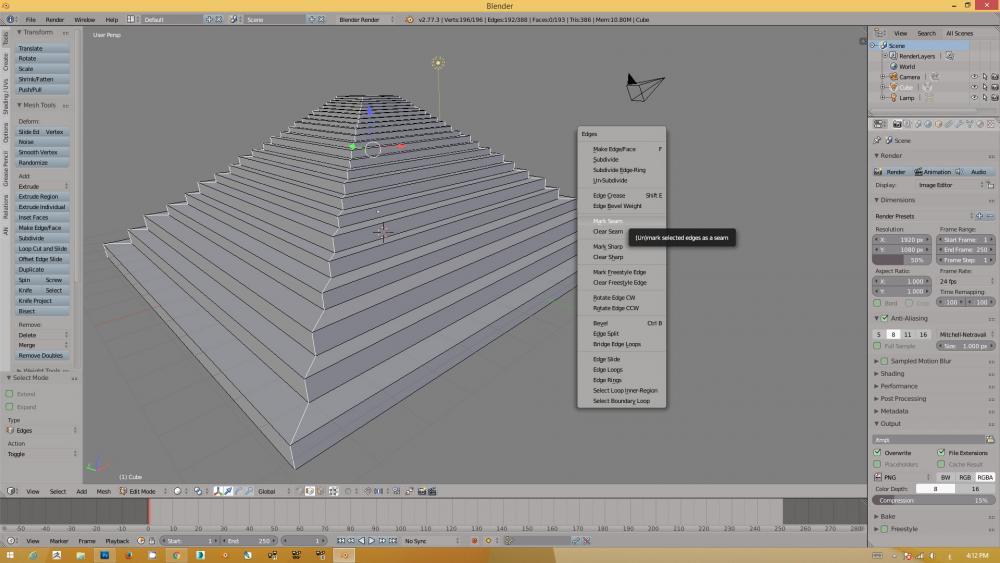Select Bridge Edge Loops menu entry
The image size is (1000, 563).
[617, 344]
